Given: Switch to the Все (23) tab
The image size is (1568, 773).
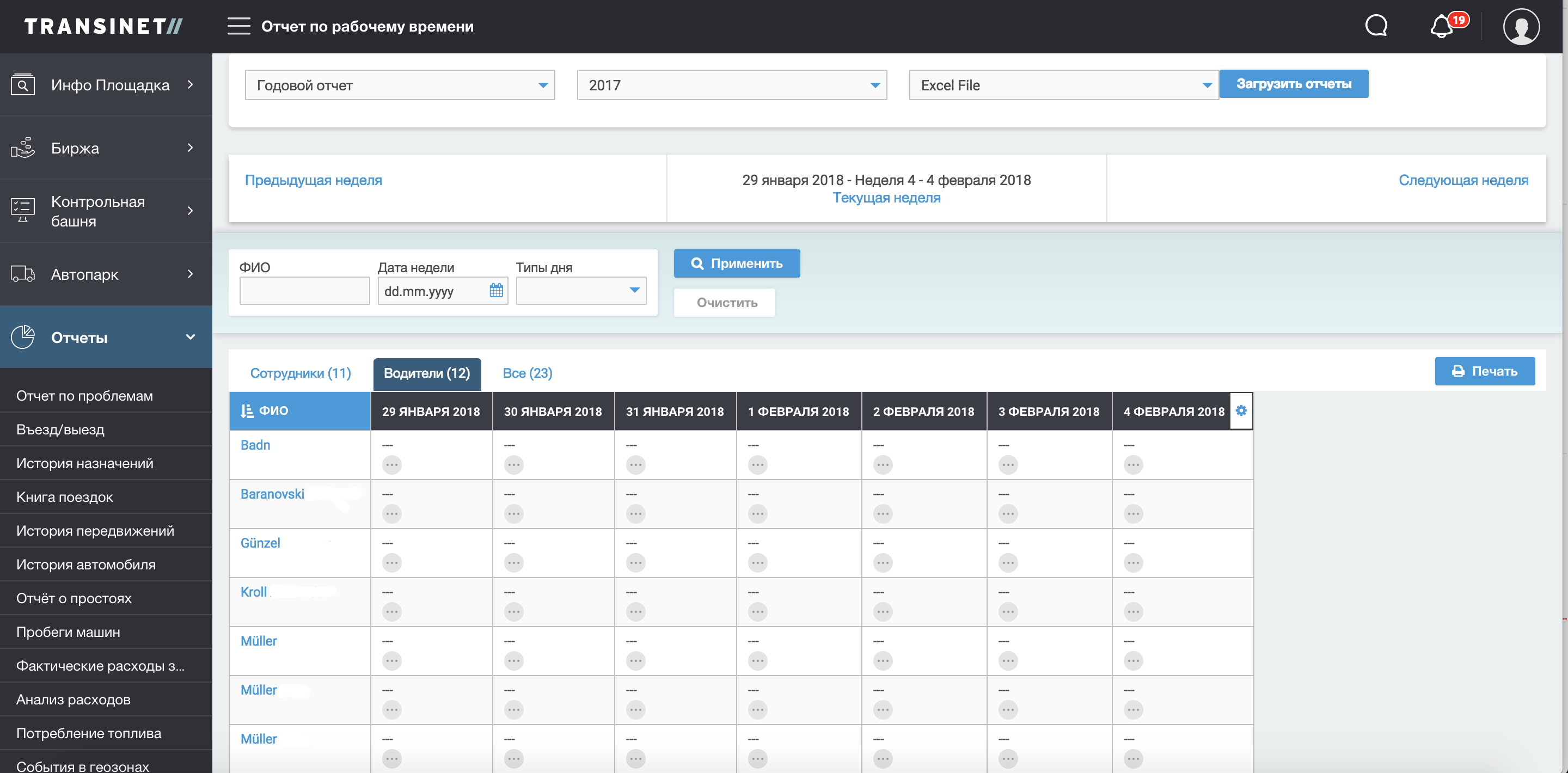Looking at the screenshot, I should 527,373.
